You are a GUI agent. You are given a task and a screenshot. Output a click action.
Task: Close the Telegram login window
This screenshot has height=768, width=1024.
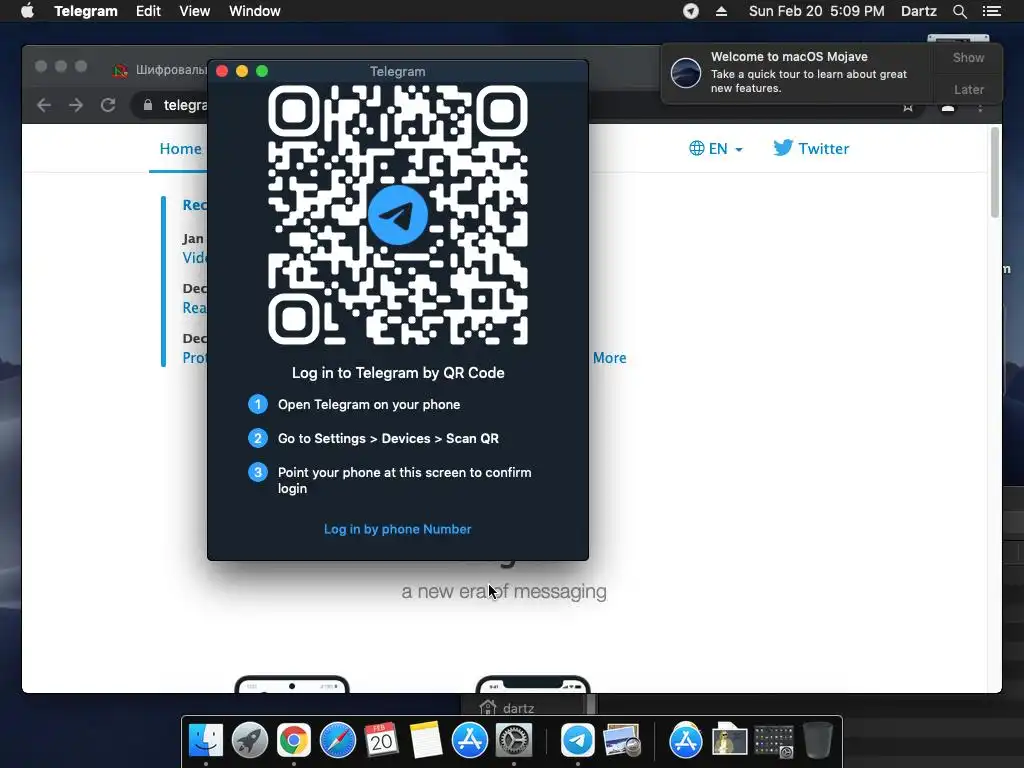tap(222, 71)
